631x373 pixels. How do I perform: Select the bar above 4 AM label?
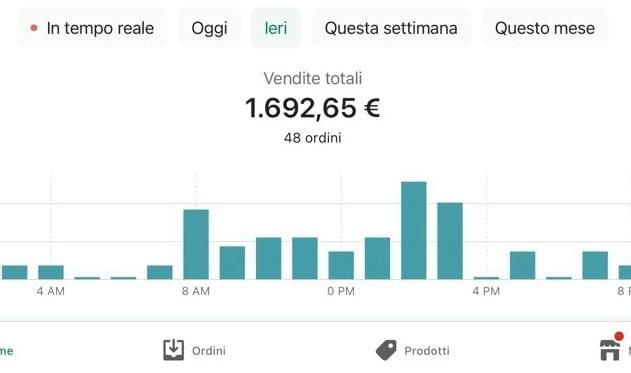point(51,272)
